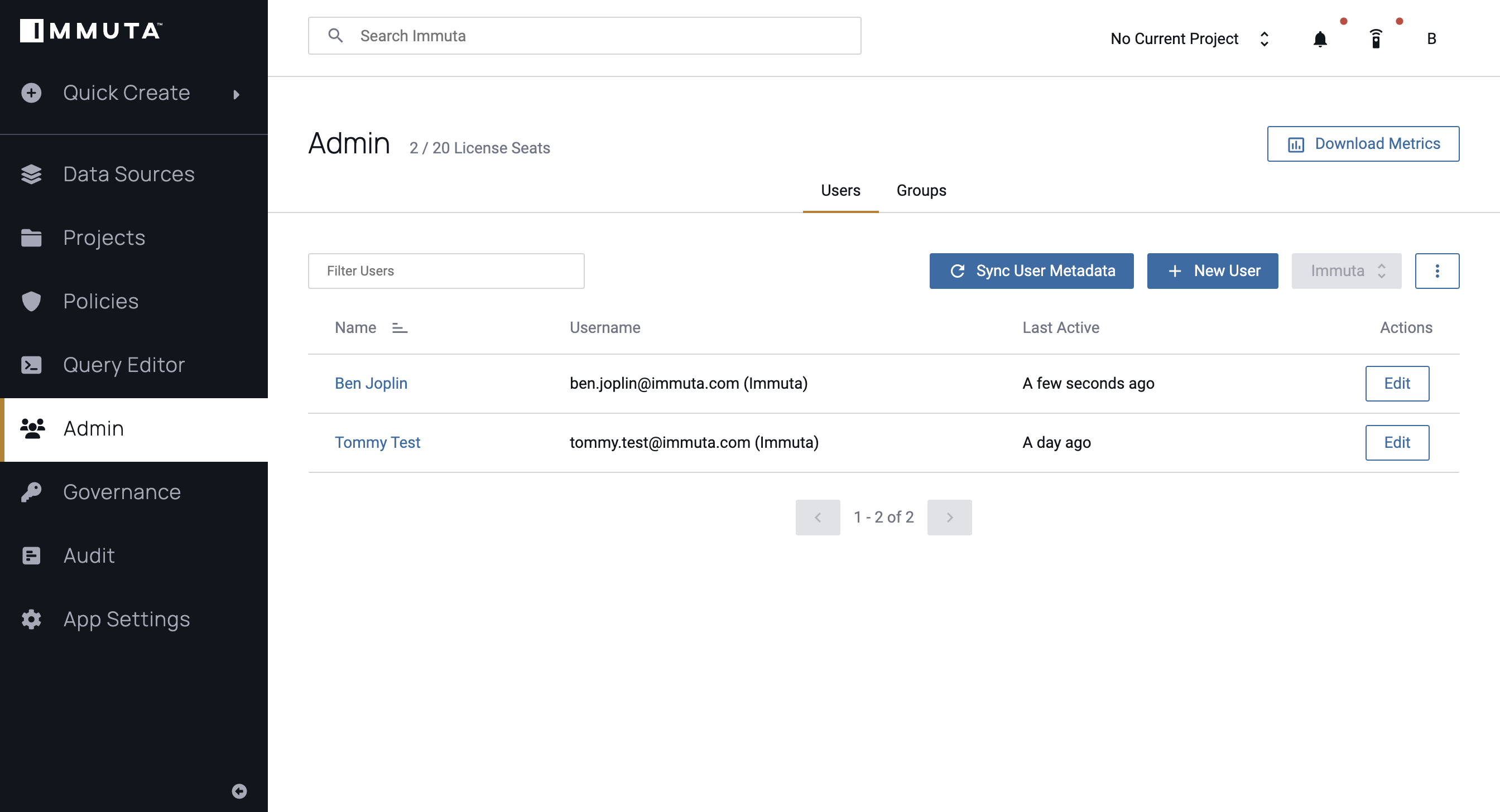The height and width of the screenshot is (812, 1500).
Task: Click the search magnifier icon
Action: (x=335, y=36)
